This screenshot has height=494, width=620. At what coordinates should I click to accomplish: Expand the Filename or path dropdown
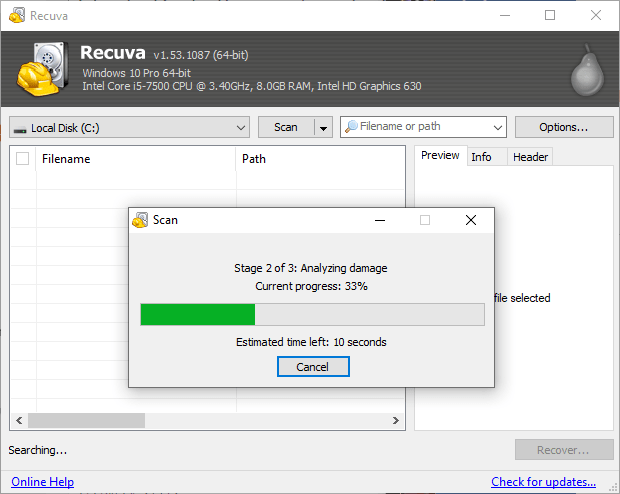coord(497,127)
